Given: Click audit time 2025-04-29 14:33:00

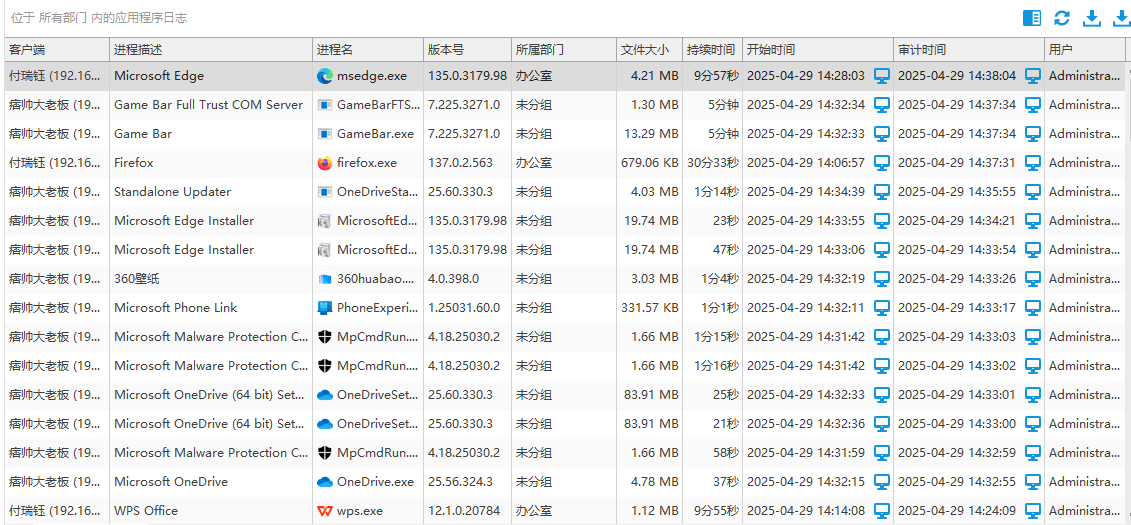Looking at the screenshot, I should pos(956,423).
